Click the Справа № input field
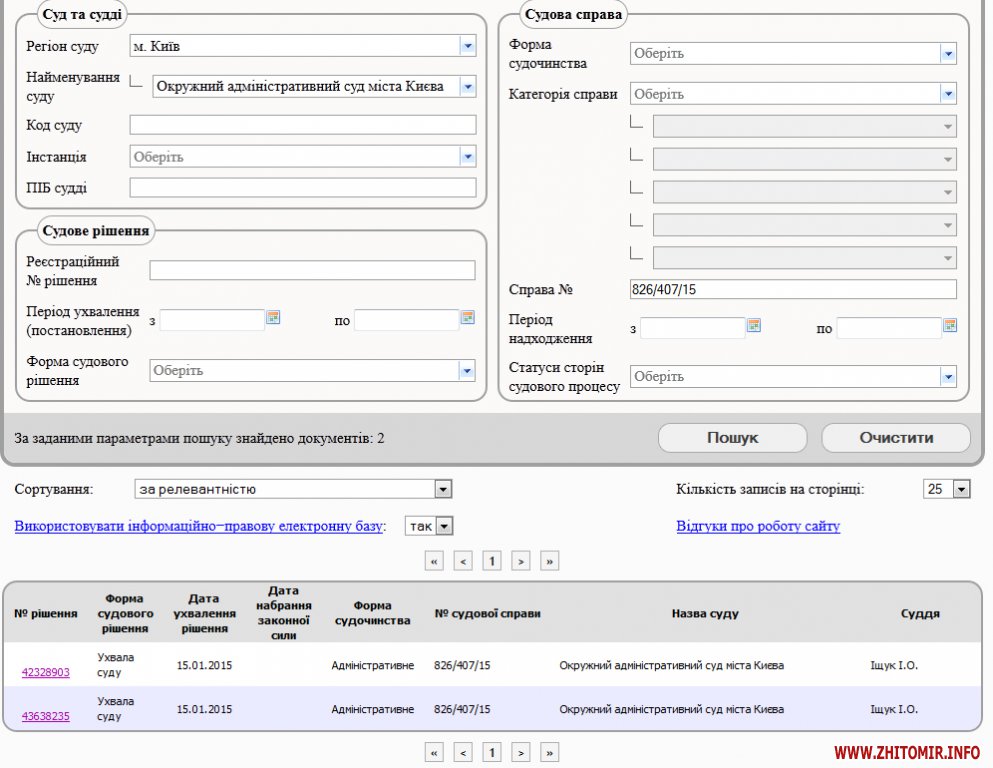The image size is (993, 768). pyautogui.click(x=792, y=289)
